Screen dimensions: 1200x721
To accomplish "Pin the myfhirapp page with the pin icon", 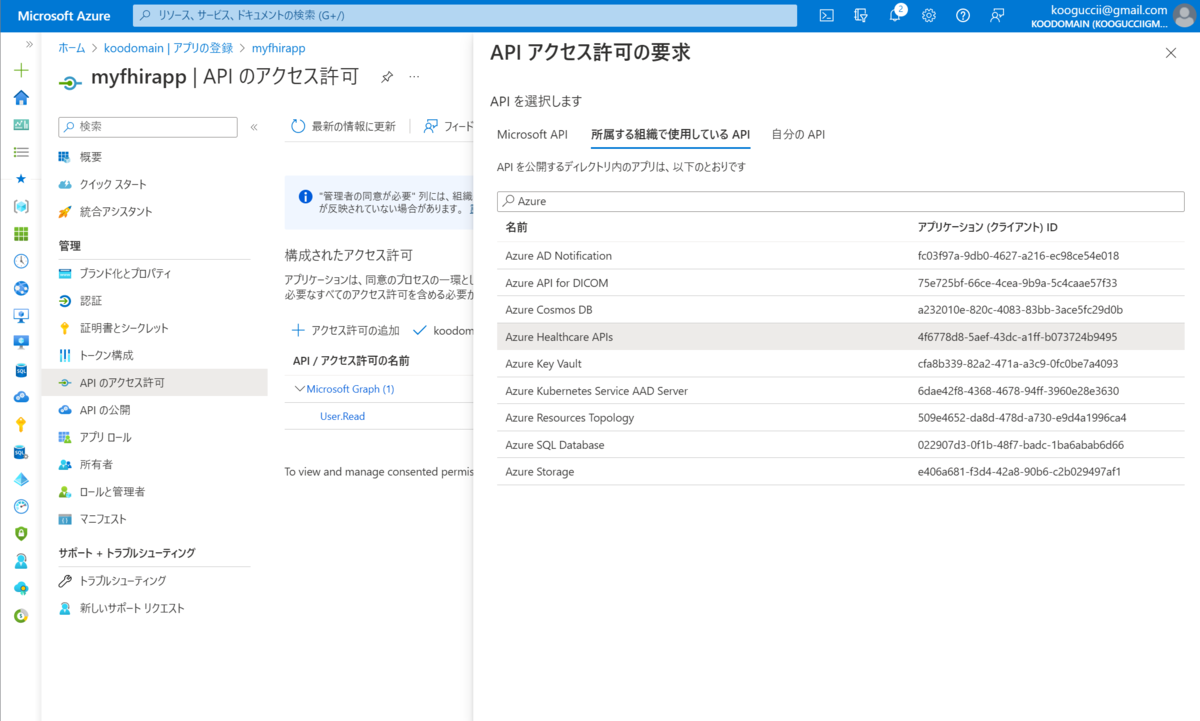I will 387,77.
